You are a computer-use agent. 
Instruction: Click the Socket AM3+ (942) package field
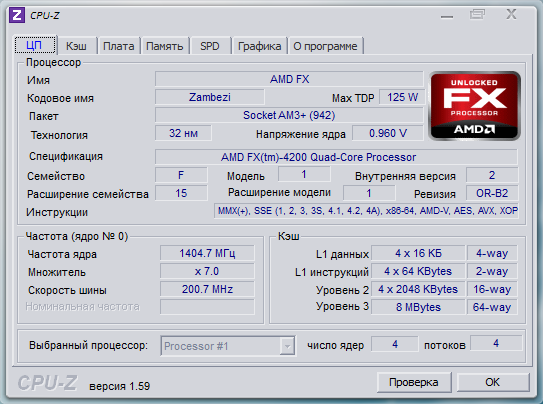pyautogui.click(x=289, y=115)
